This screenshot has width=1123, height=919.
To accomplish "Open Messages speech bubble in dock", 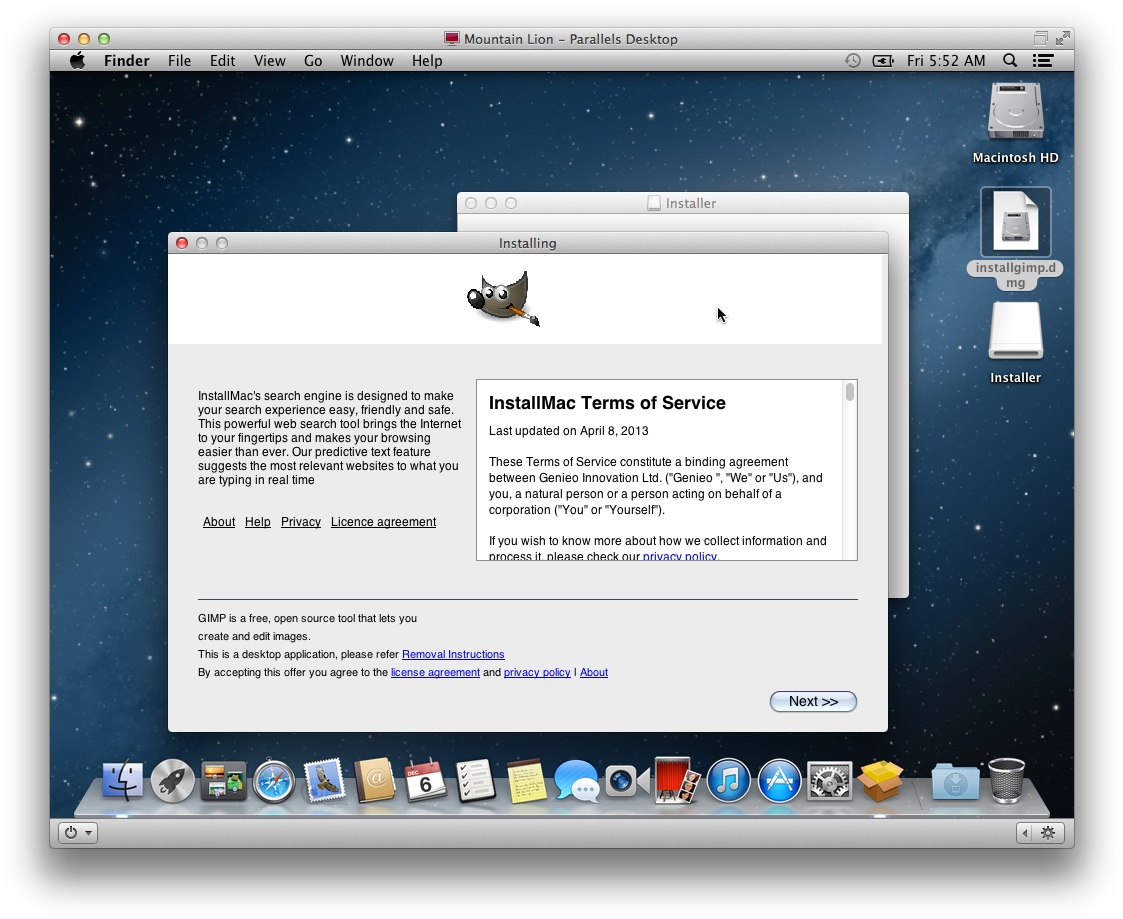I will click(577, 780).
